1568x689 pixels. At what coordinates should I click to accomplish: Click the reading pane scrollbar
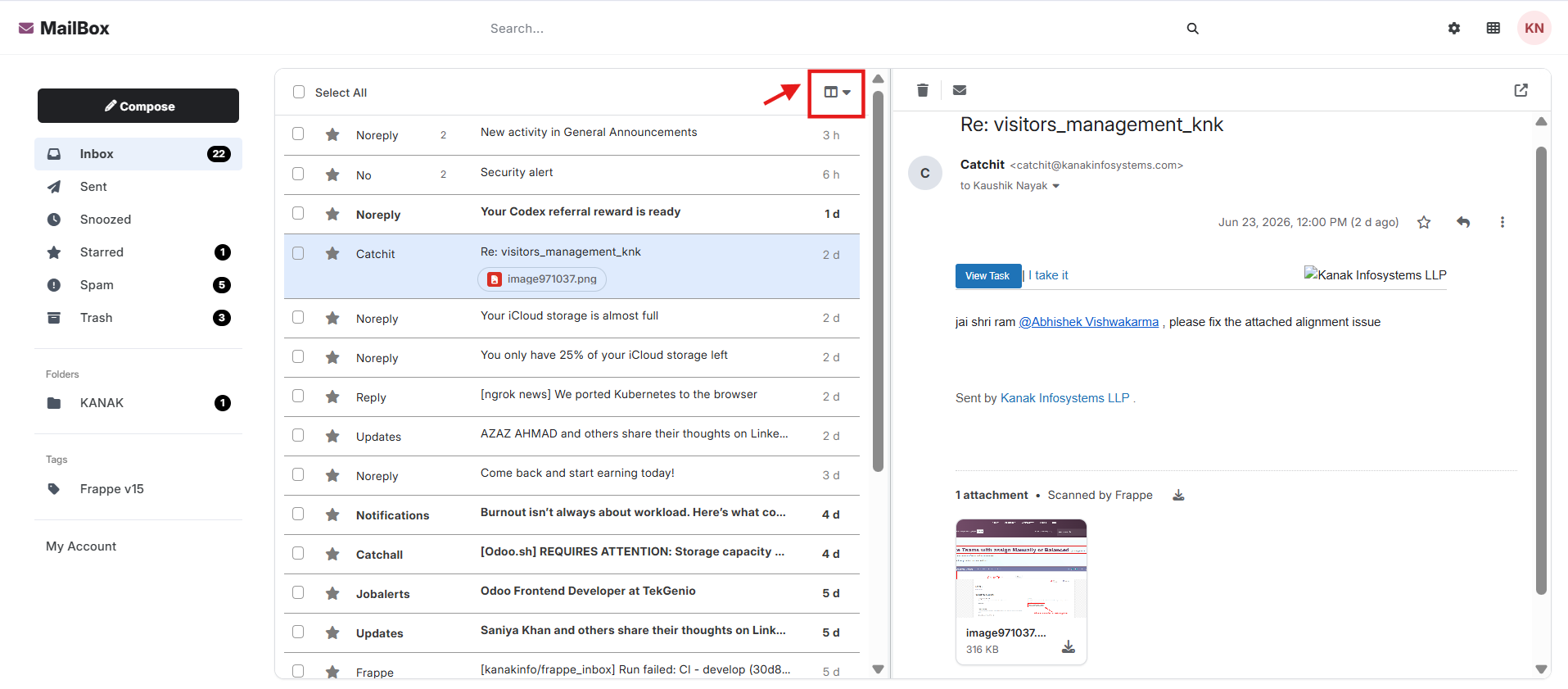tap(1541, 369)
